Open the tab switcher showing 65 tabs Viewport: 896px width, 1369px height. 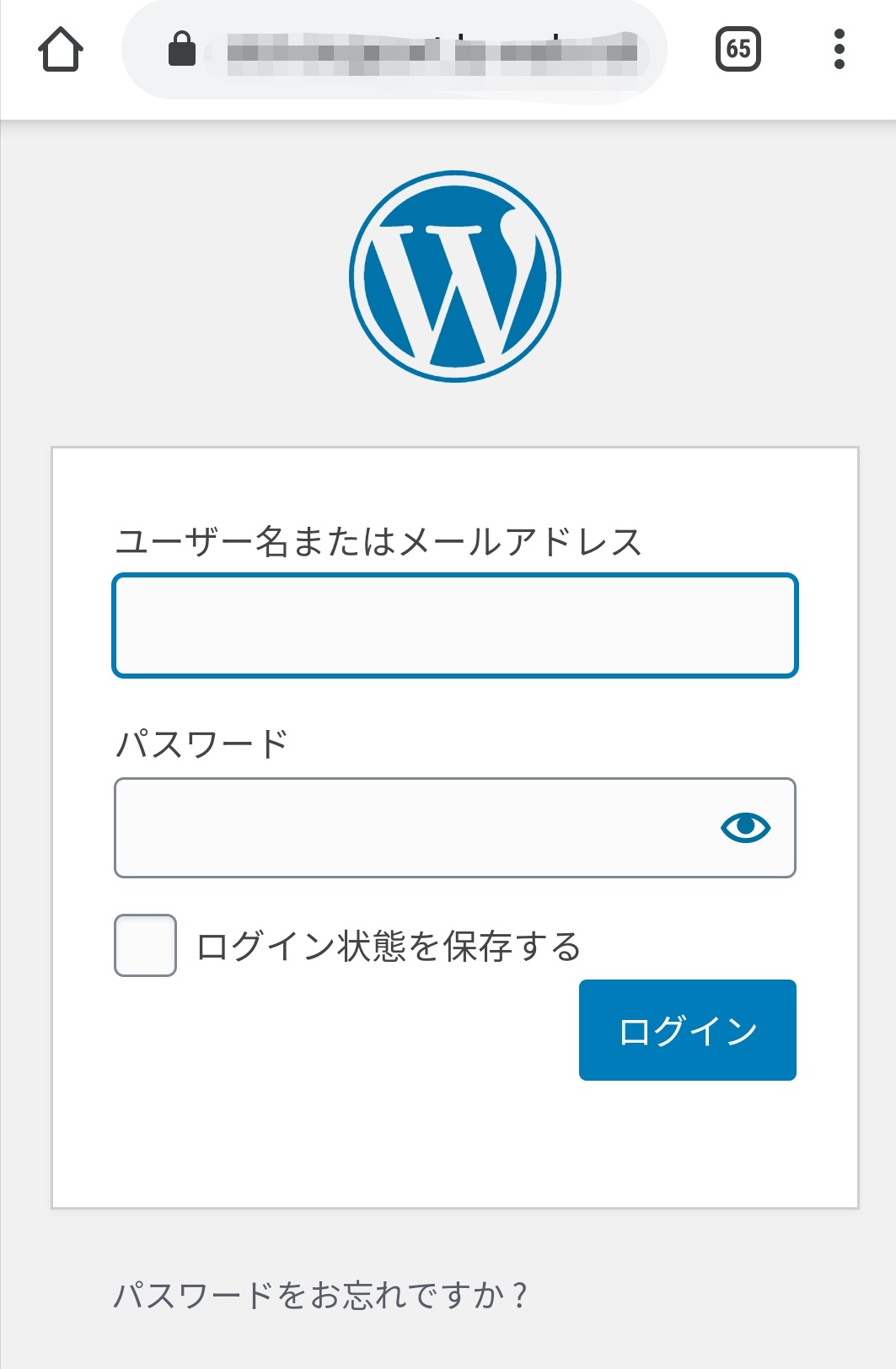coord(738,49)
